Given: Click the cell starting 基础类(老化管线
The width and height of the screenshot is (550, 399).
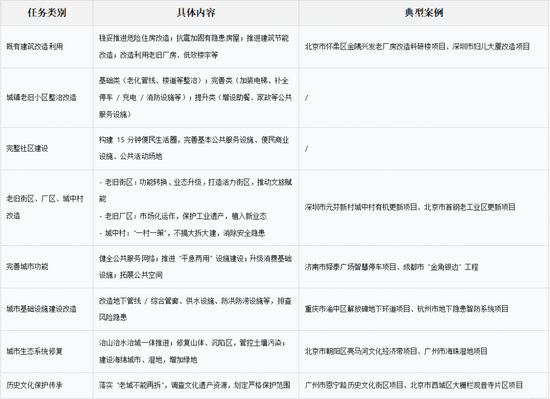Looking at the screenshot, I should tap(196, 97).
